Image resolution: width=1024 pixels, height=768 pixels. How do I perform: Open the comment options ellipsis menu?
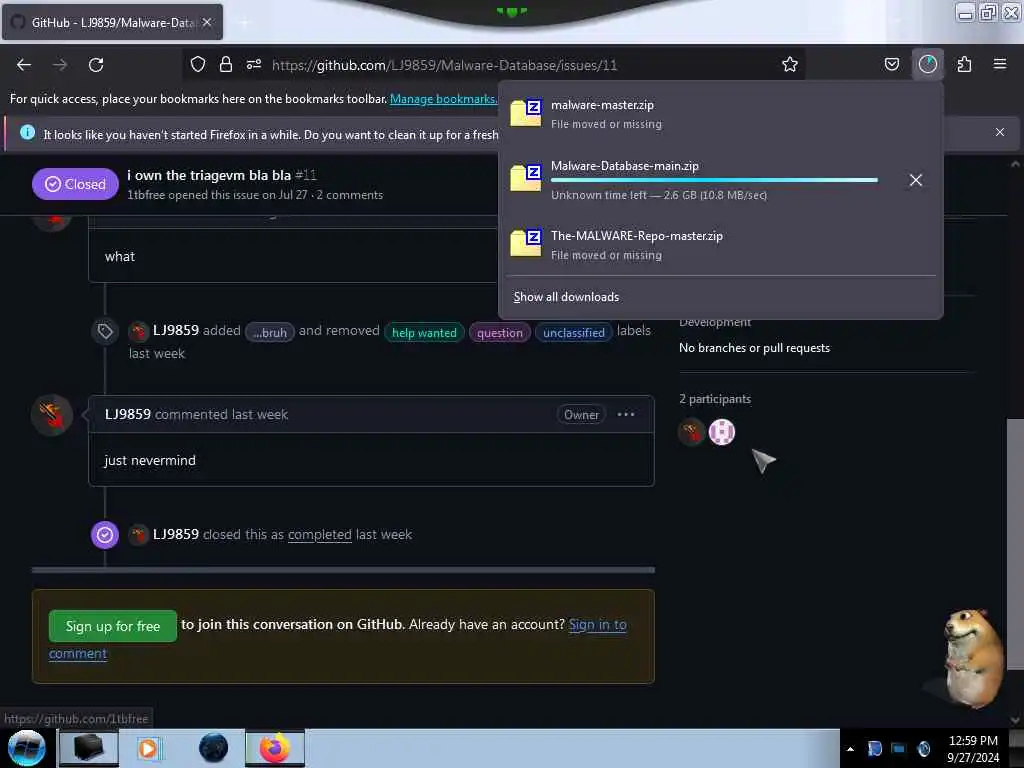point(625,414)
